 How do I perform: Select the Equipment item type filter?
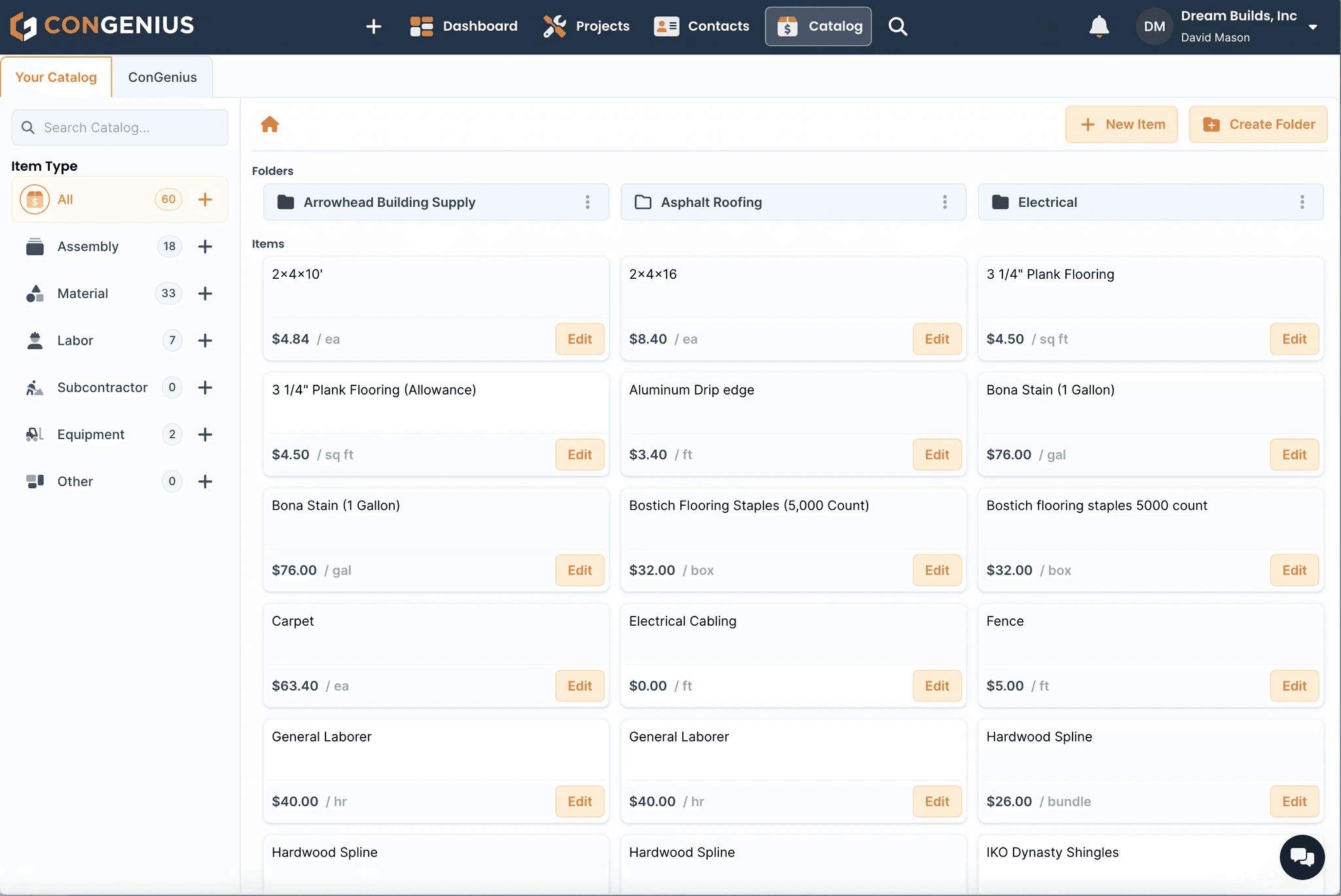point(90,434)
